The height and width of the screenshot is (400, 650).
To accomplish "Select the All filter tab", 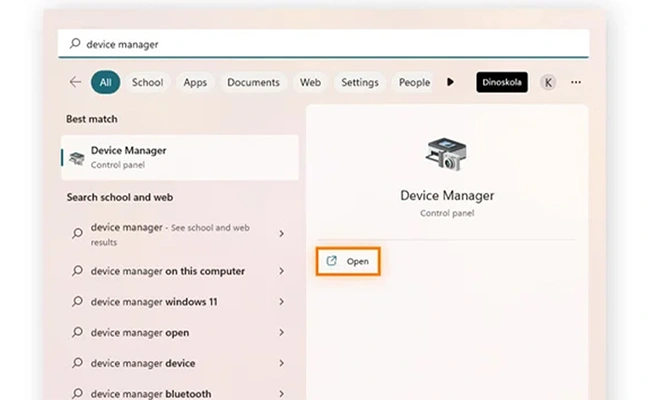I will 105,82.
